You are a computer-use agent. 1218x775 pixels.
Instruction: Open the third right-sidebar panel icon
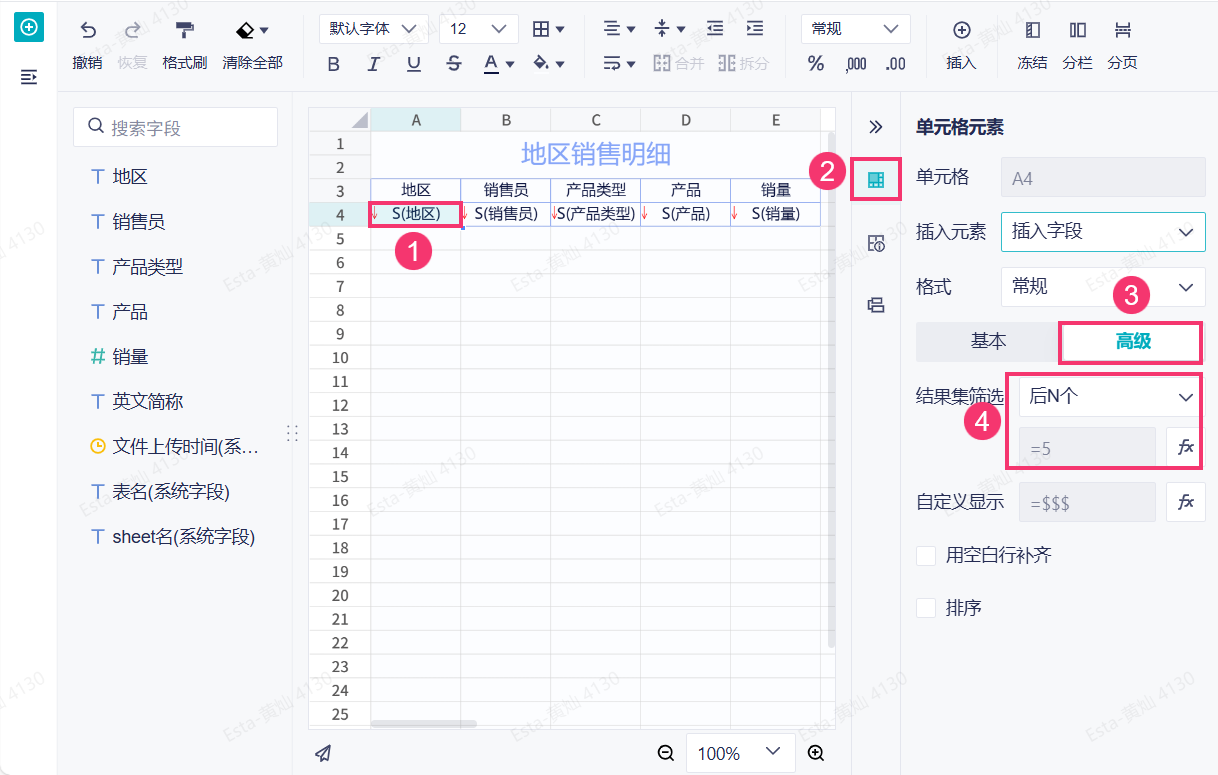click(876, 305)
